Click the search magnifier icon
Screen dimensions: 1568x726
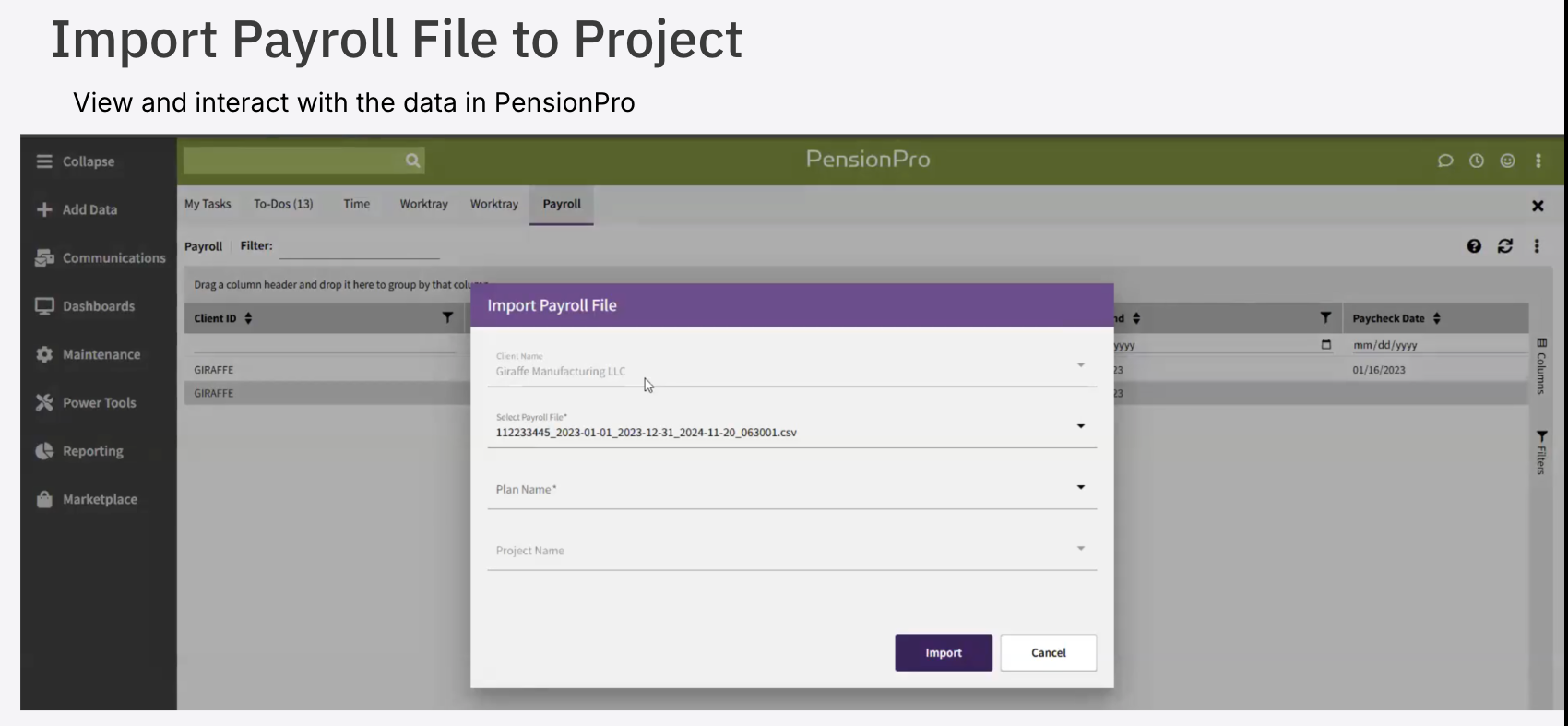[412, 161]
